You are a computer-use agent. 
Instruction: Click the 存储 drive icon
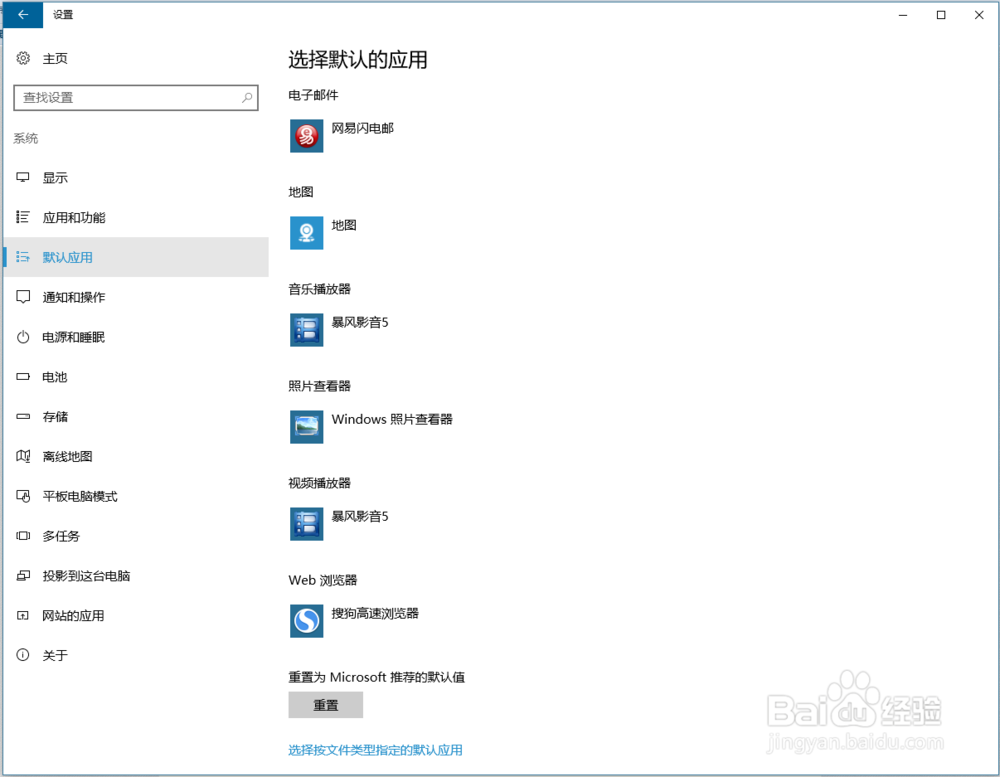[x=23, y=417]
